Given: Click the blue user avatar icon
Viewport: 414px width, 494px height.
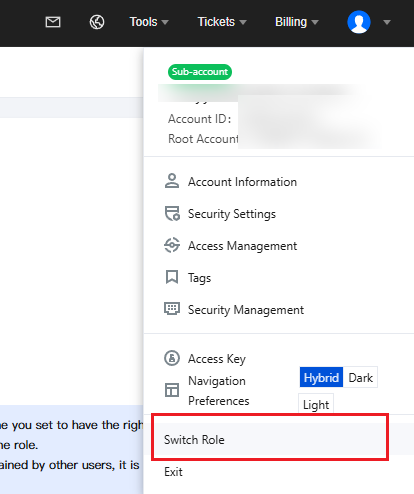Looking at the screenshot, I should tap(359, 22).
